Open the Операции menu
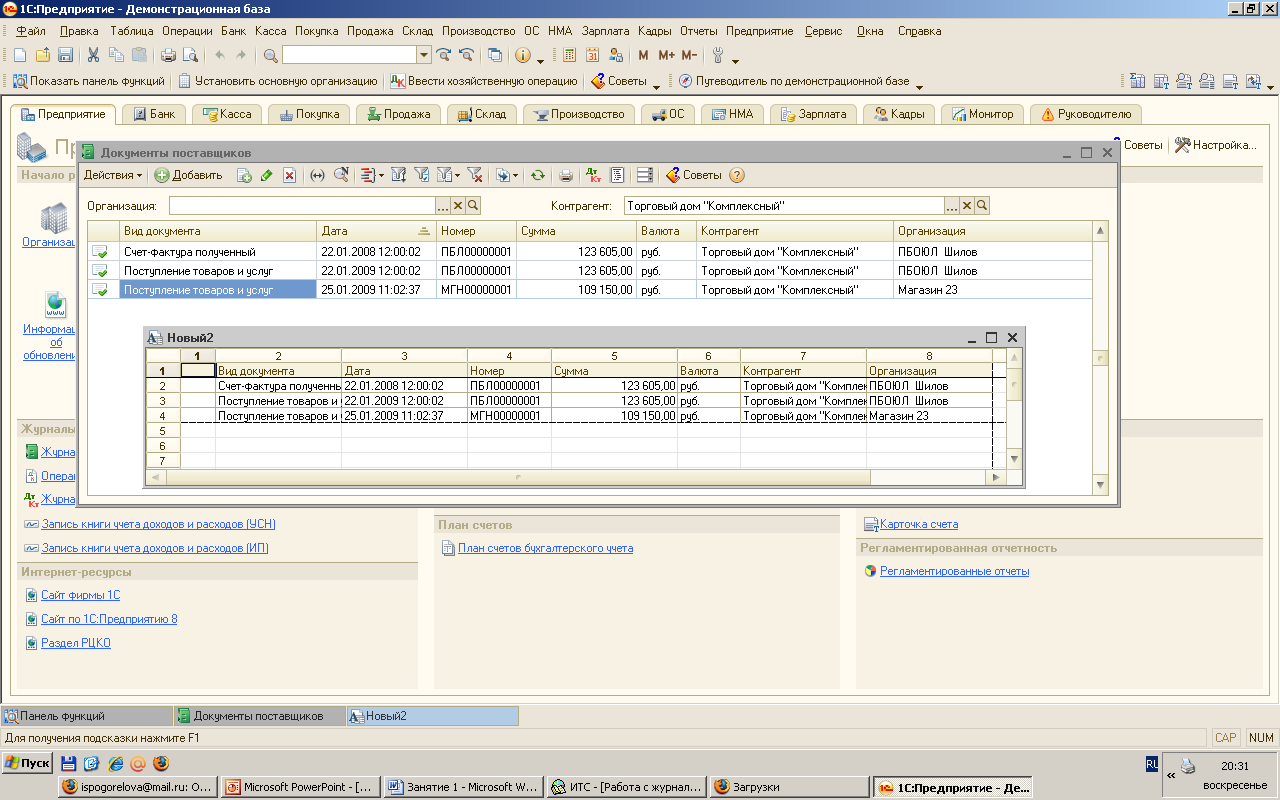Screen dimensions: 1280x800 187,31
